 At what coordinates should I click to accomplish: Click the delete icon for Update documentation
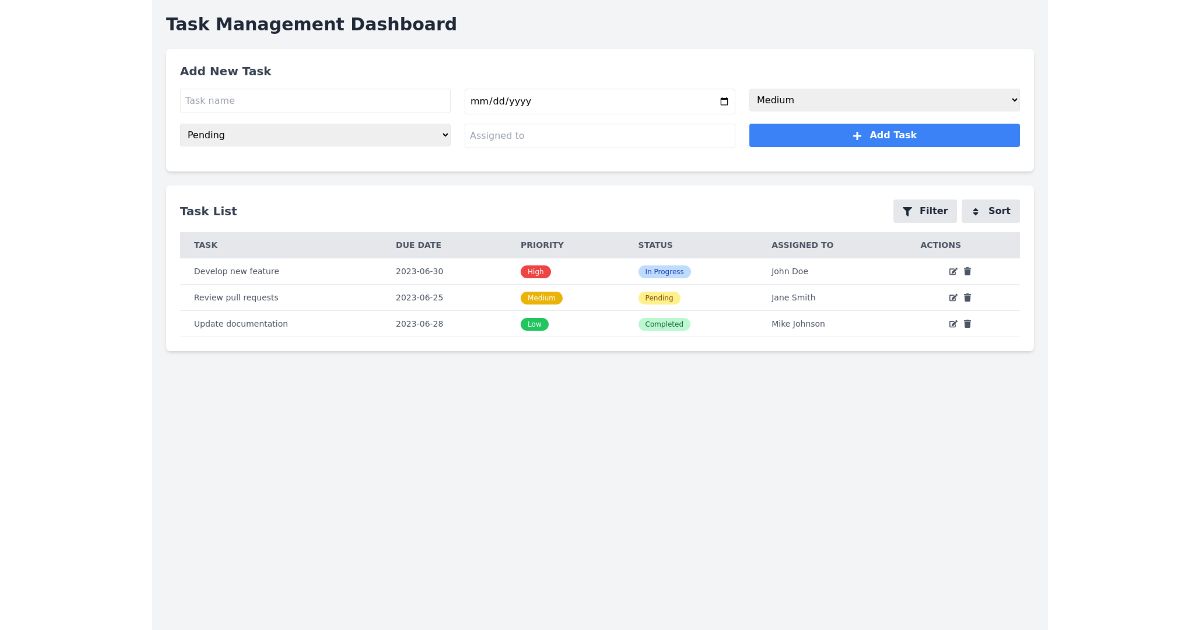(x=966, y=323)
